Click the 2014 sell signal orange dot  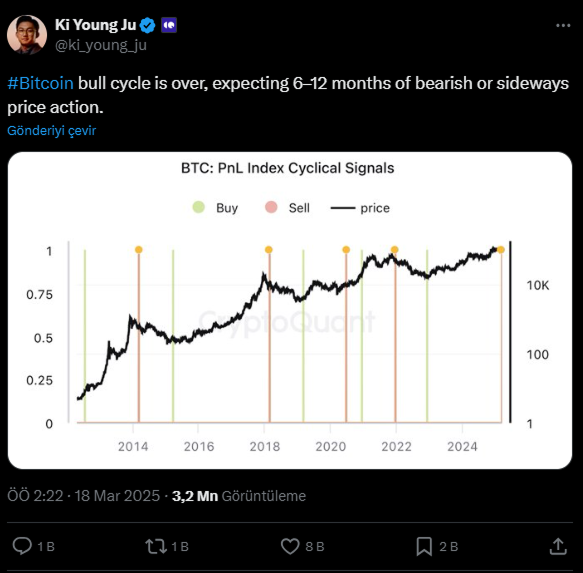[x=139, y=250]
